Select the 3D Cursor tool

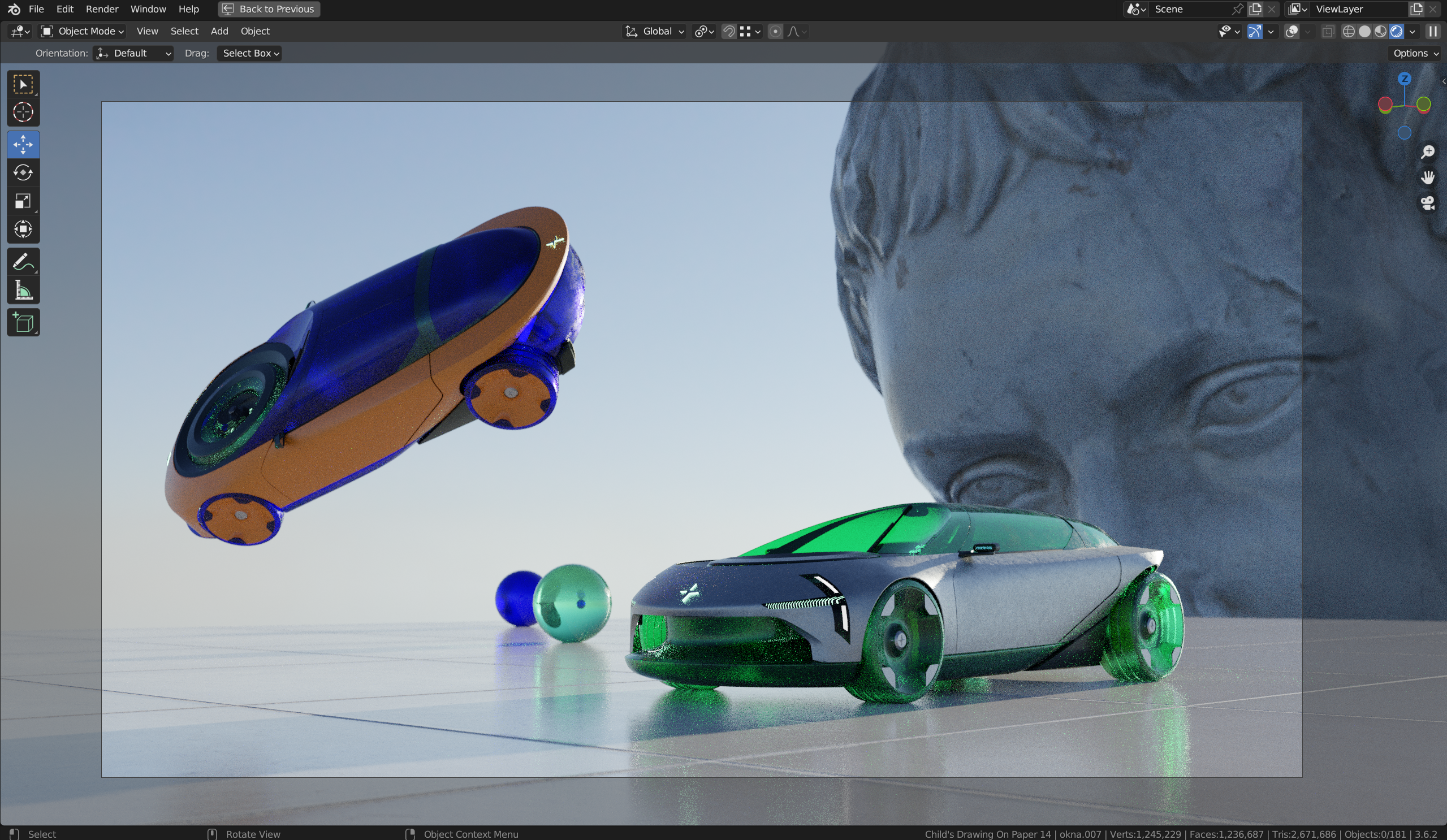tap(23, 112)
